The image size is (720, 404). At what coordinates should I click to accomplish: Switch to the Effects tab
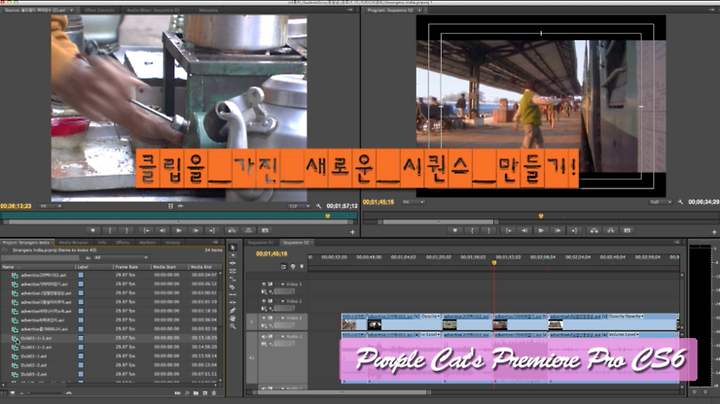(123, 242)
